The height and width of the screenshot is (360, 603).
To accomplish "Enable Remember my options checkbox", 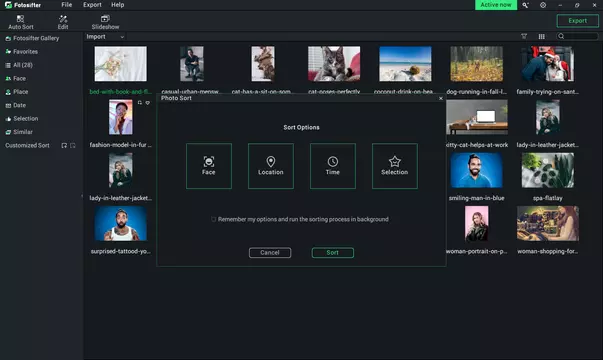I will pos(213,219).
